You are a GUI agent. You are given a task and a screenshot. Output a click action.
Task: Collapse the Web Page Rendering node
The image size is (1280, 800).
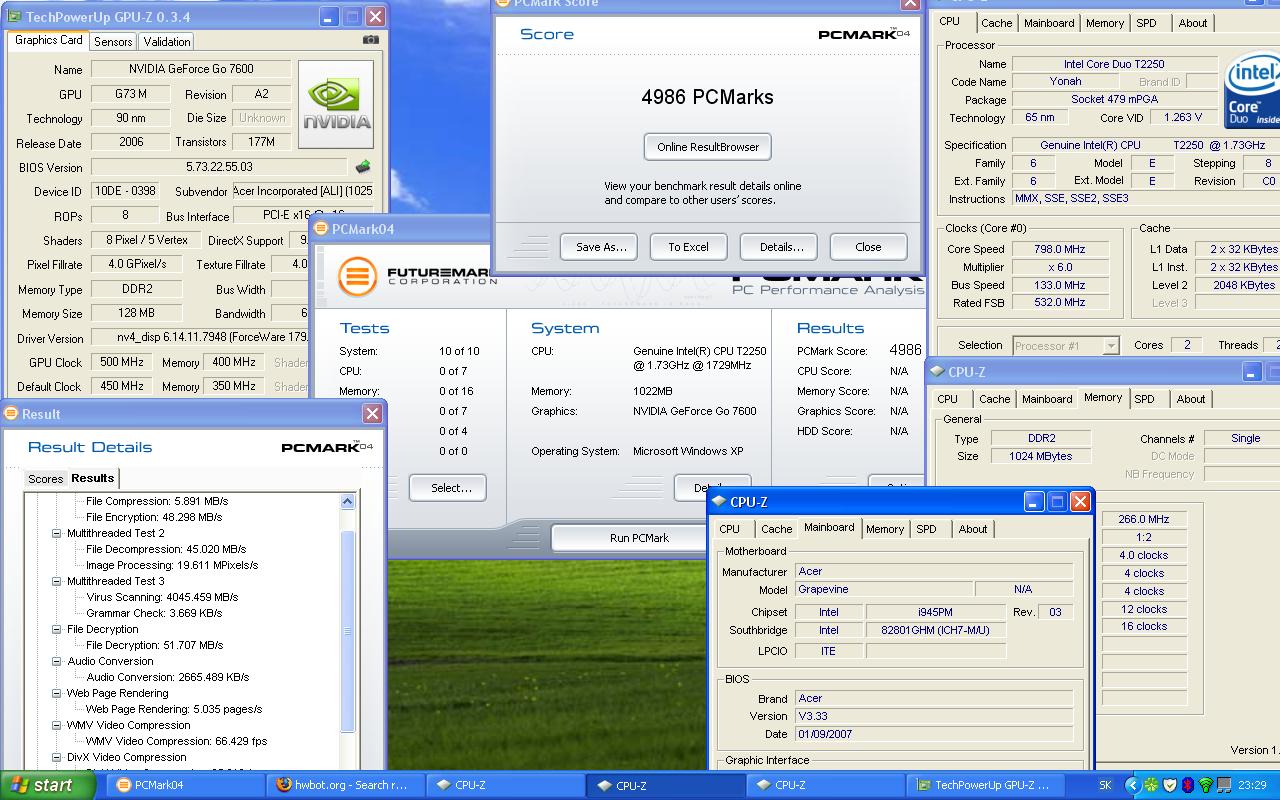pos(57,693)
